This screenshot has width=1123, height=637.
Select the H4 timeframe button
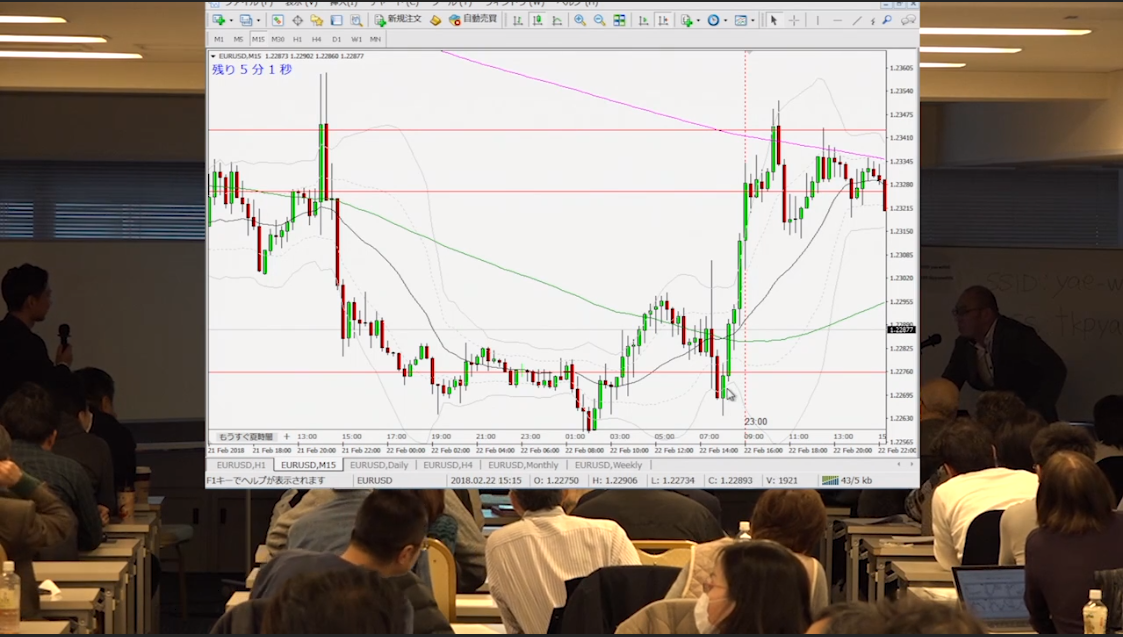[x=317, y=39]
